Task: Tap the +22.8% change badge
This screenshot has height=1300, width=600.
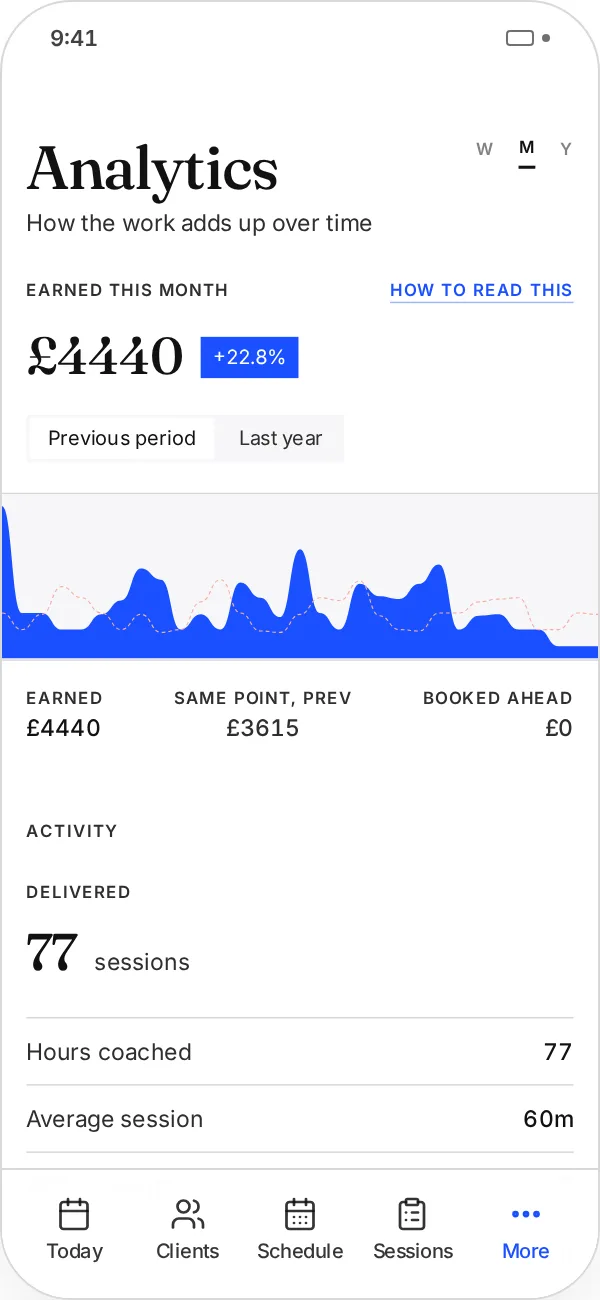Action: [x=249, y=357]
